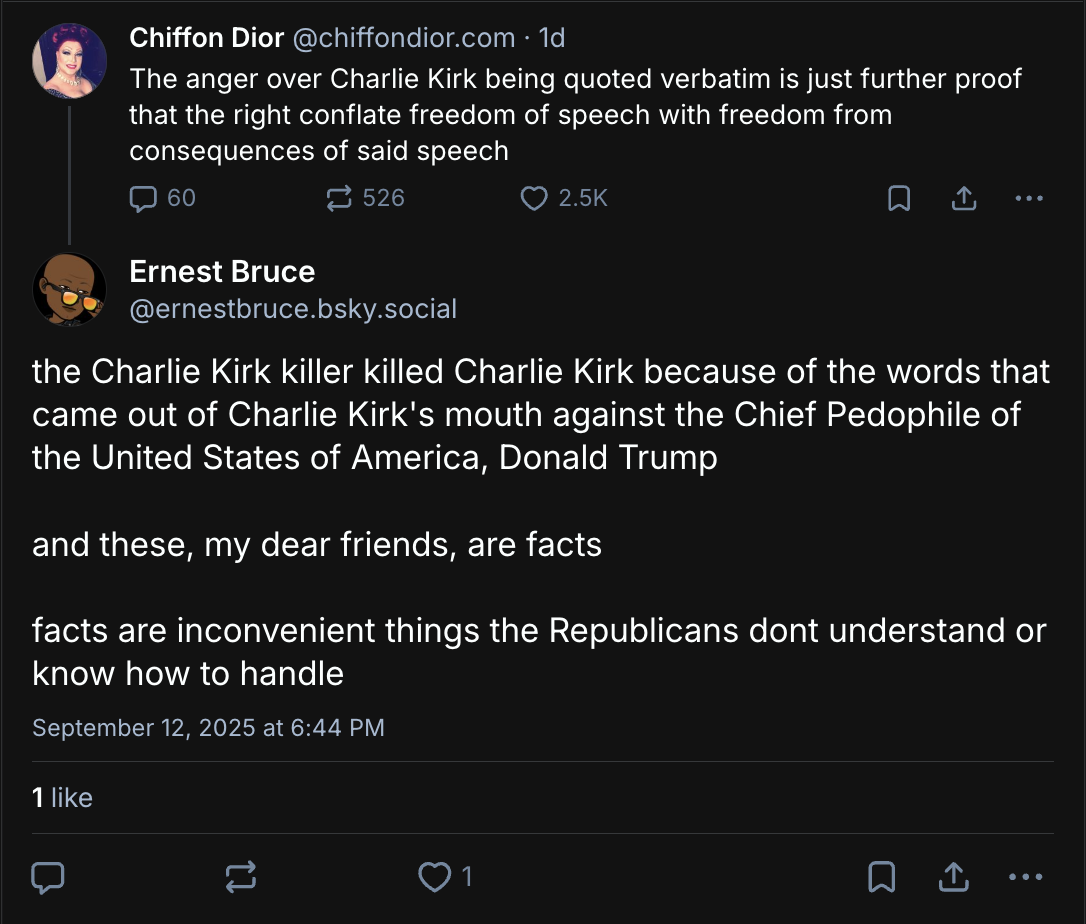Share Chiffon Dior's post

tap(963, 198)
